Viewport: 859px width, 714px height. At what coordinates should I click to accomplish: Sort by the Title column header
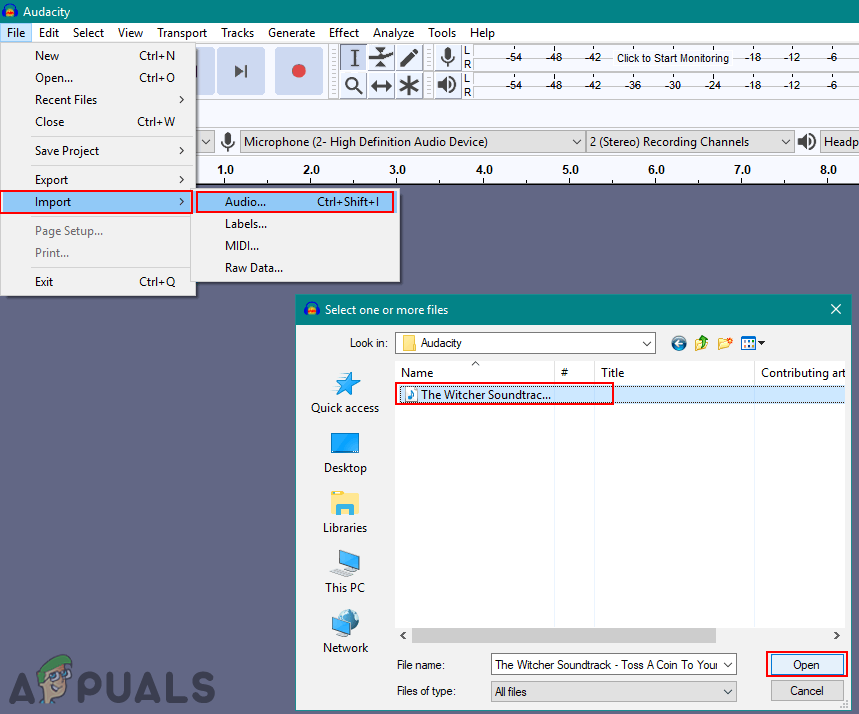(x=674, y=373)
